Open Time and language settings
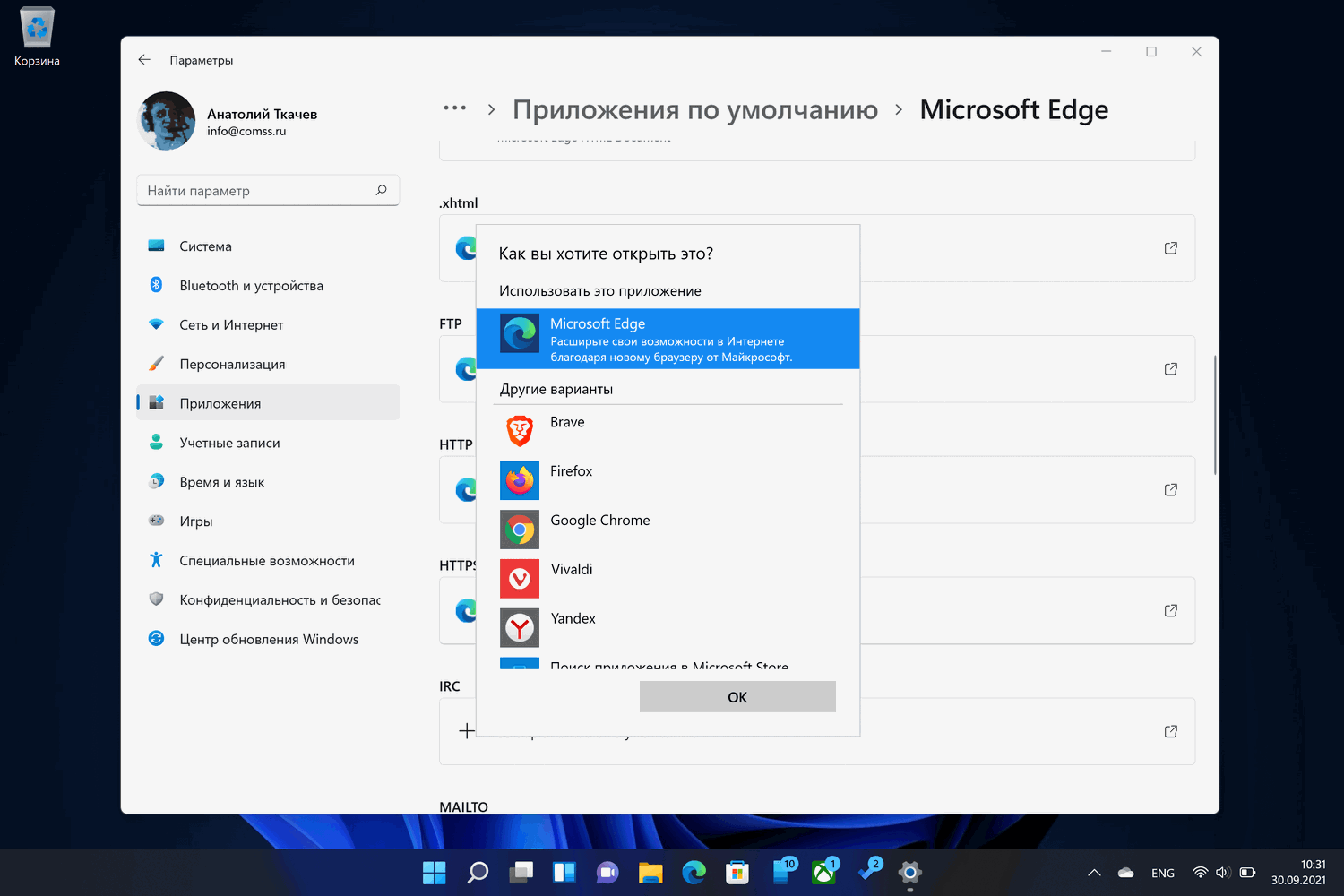Viewport: 1344px width, 896px height. click(268, 482)
